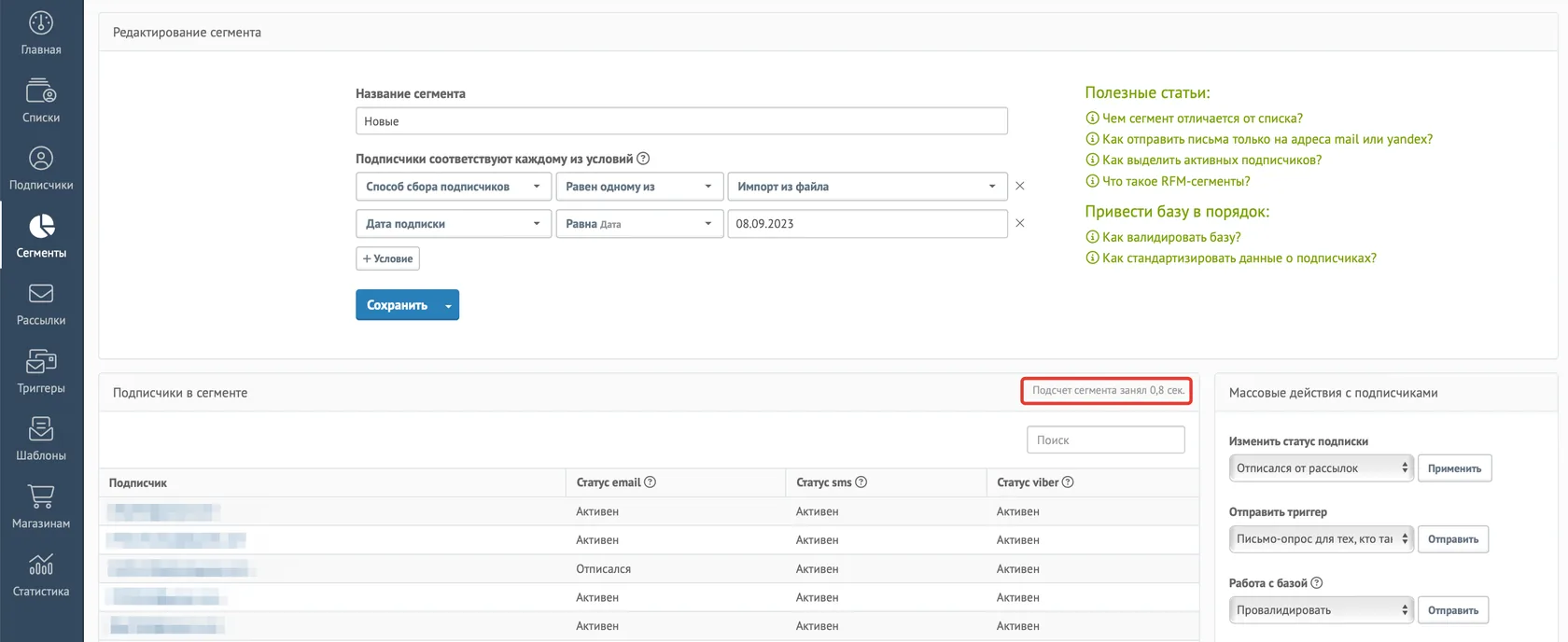Show help icon next to Статус email
Viewport: 1568px width, 642px height.
click(x=651, y=482)
